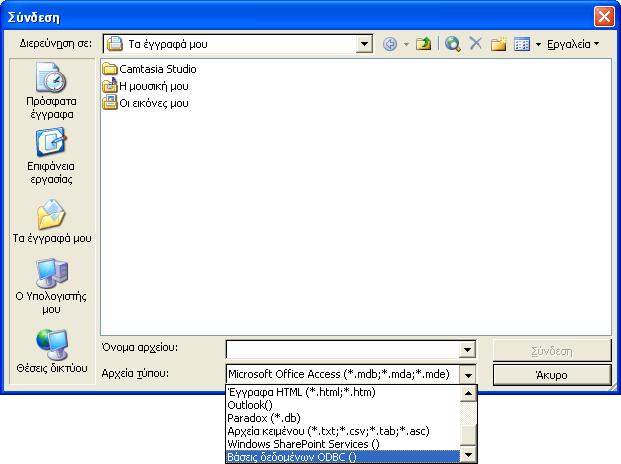
Task: Click the file type list scroll-down arrow
Action: 469,455
